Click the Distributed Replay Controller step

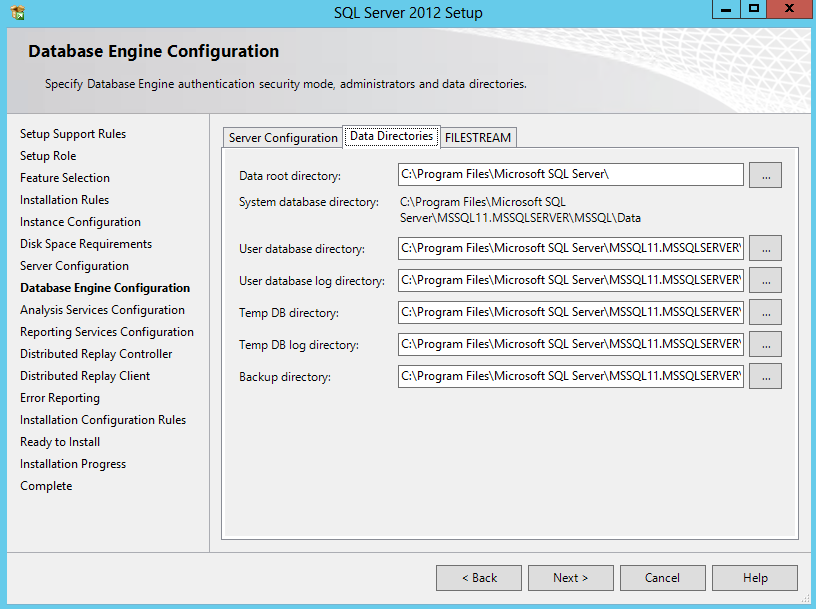[96, 354]
